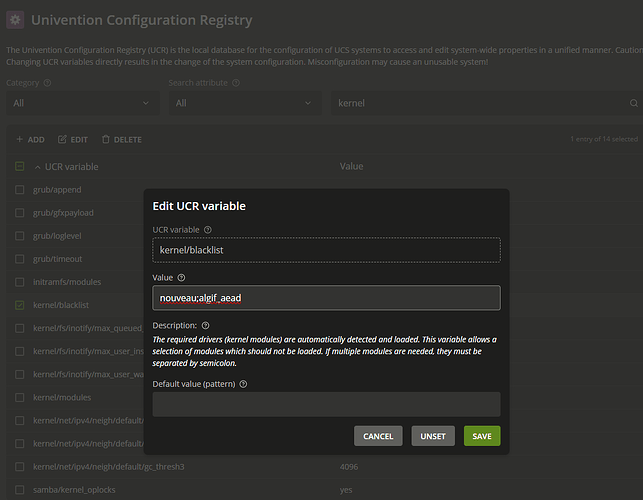
Task: Check the grub/timeout row checkbox
Action: coord(19,259)
